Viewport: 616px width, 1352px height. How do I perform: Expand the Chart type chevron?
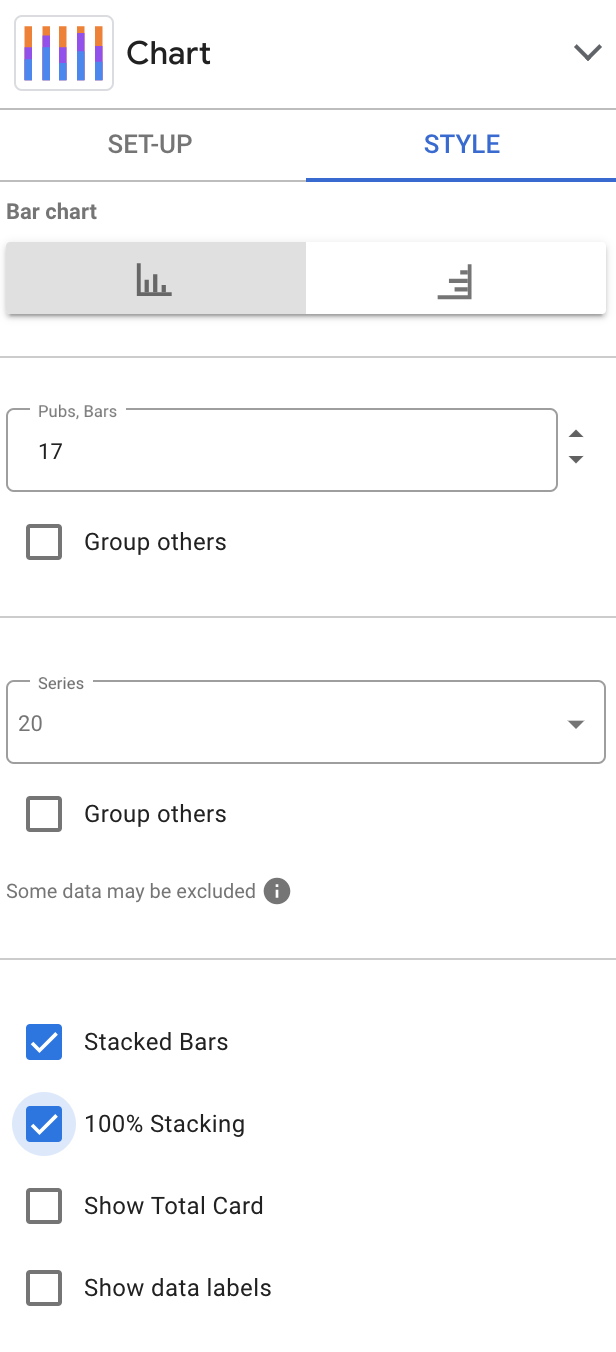587,53
